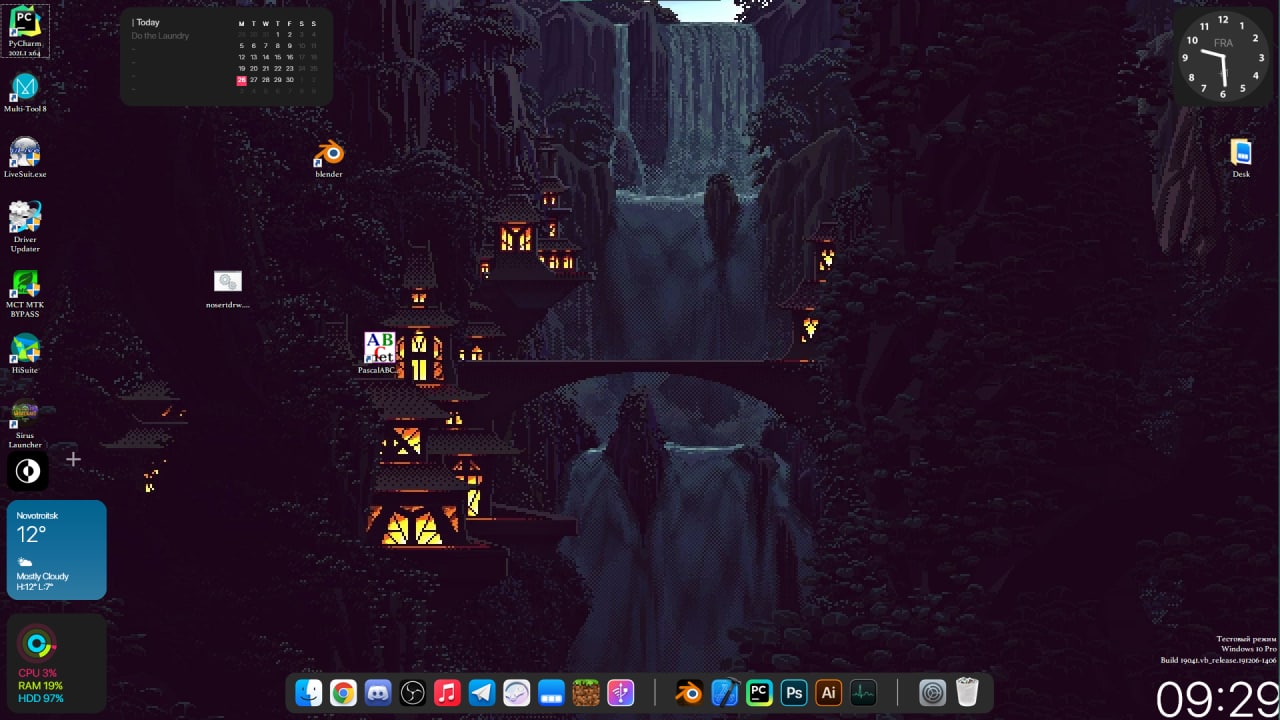Open the blue three-dot app in dock
1280x720 pixels.
551,693
